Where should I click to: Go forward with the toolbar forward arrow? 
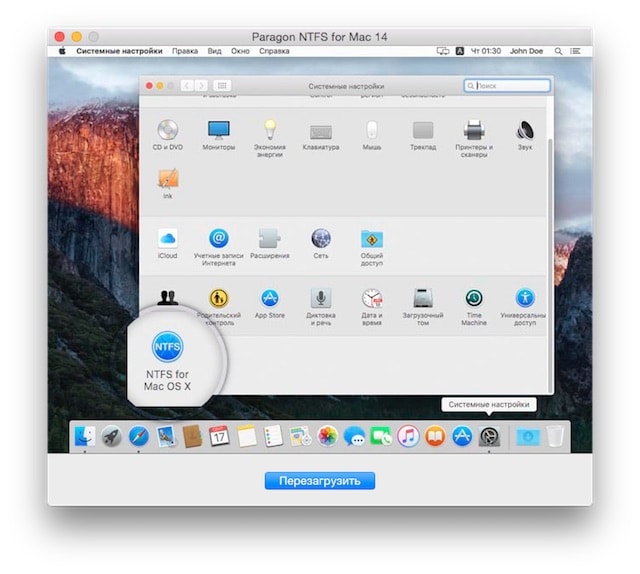201,86
